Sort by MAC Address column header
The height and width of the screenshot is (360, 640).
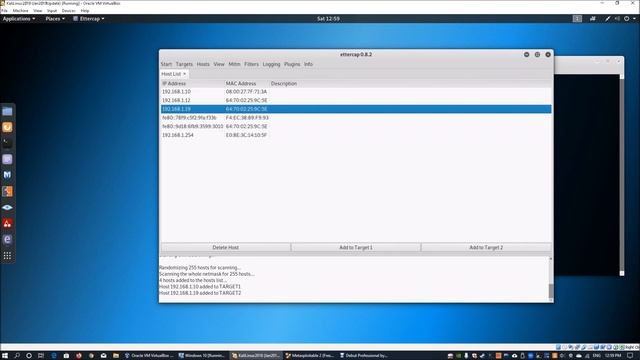241,83
